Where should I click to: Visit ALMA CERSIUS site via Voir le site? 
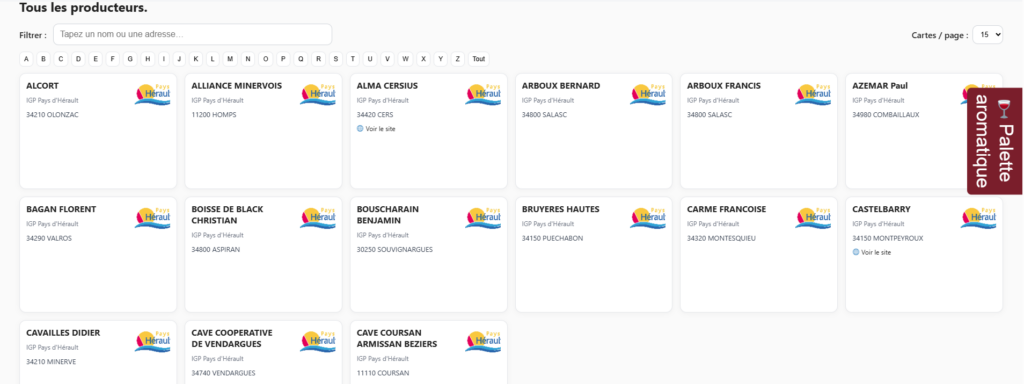(379, 129)
